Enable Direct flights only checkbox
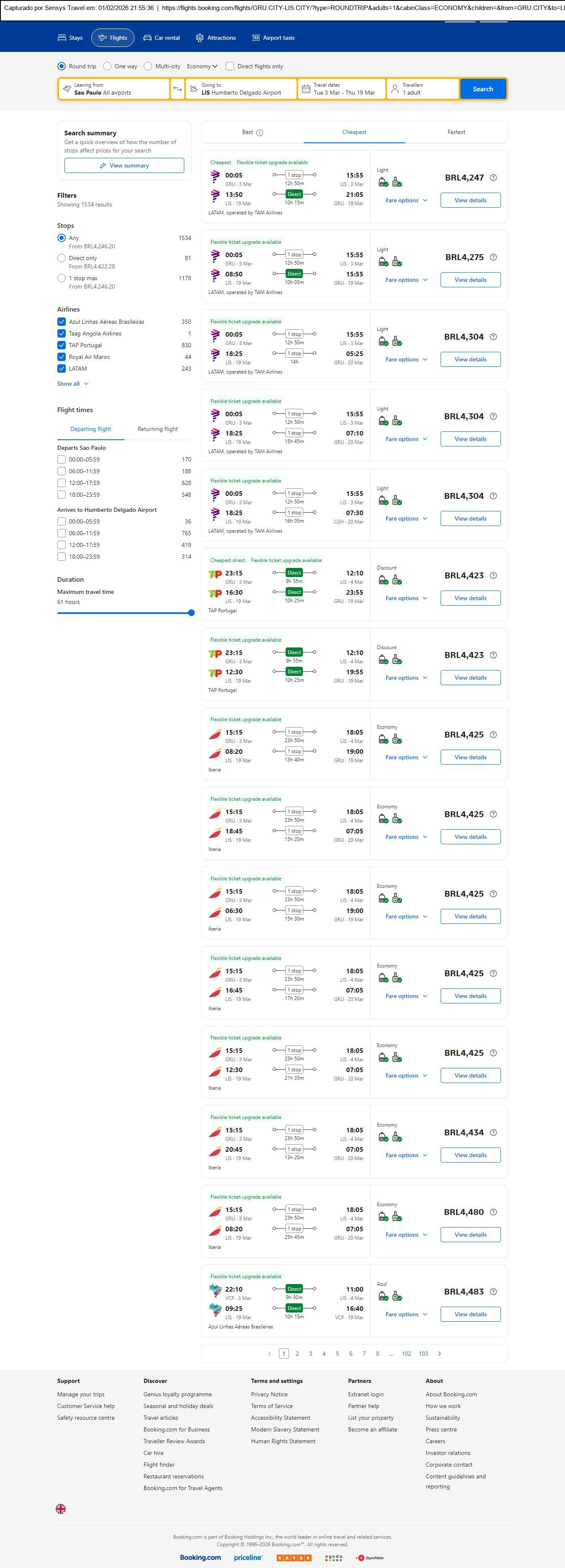The height and width of the screenshot is (1568, 565). point(230,66)
